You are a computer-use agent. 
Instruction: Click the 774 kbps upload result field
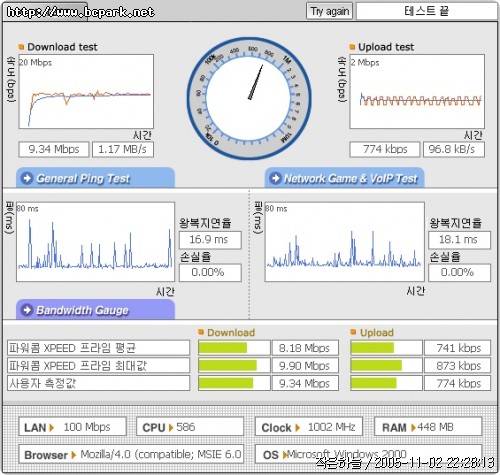[385, 149]
